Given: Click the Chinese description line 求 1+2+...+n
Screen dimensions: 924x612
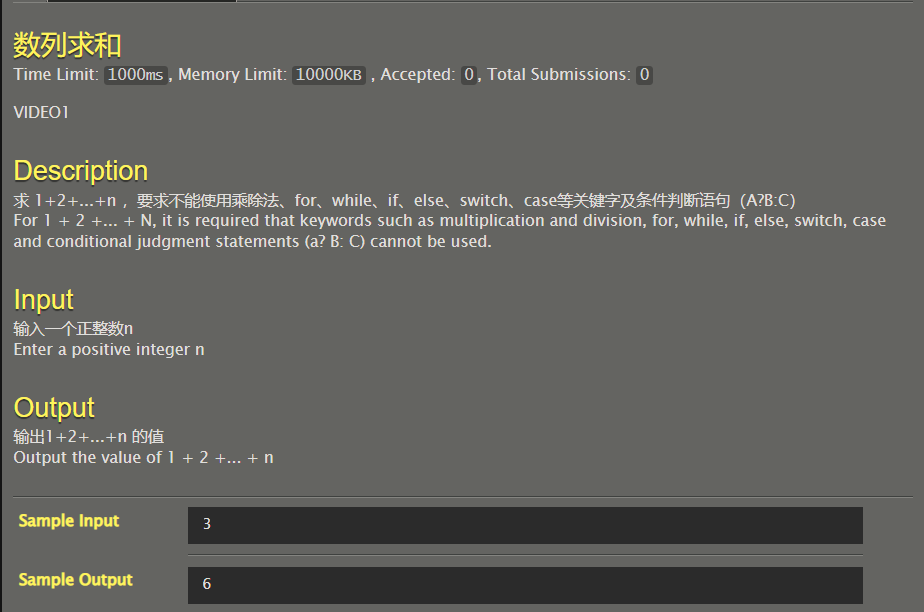Looking at the screenshot, I should pos(404,200).
